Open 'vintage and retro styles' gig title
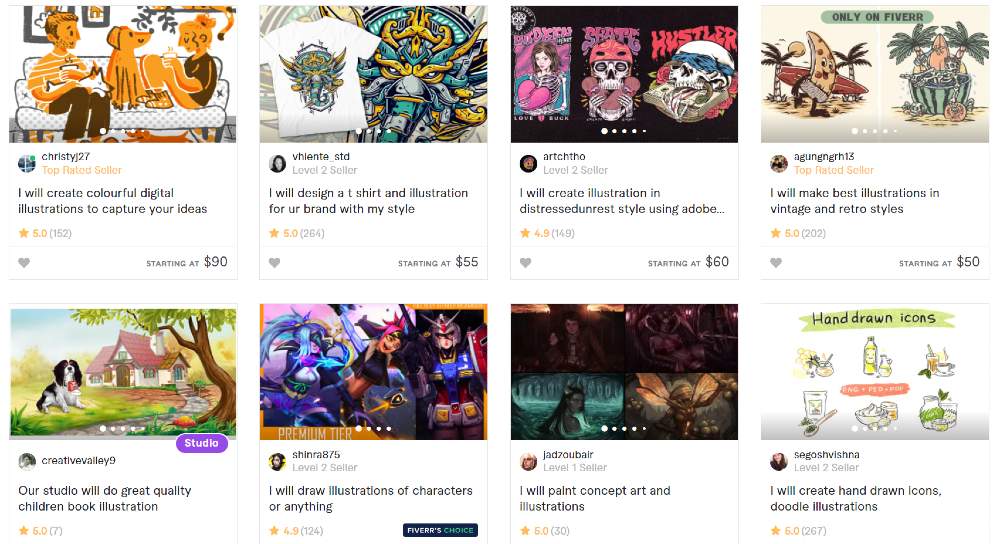Image resolution: width=1000 pixels, height=544 pixels. point(855,201)
